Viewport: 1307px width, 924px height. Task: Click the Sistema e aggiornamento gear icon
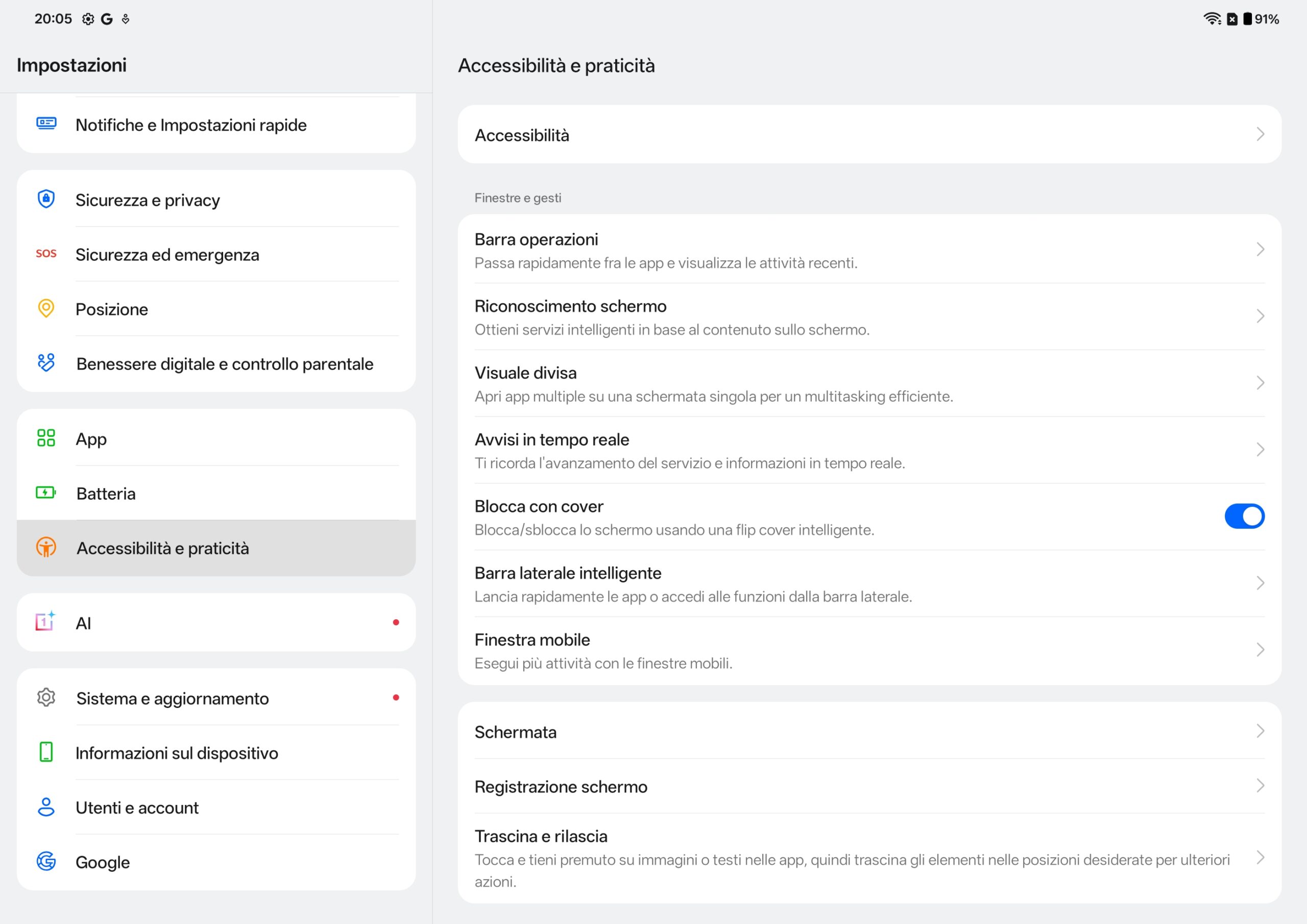click(x=46, y=697)
